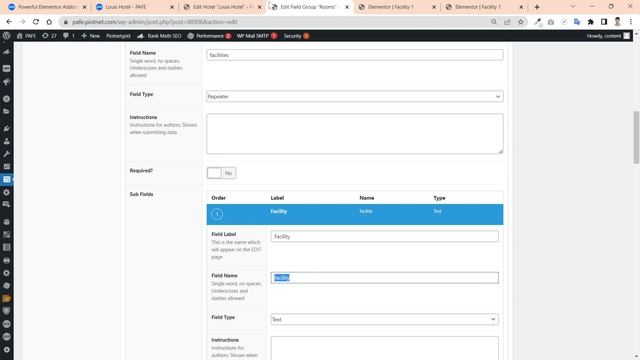Image resolution: width=640 pixels, height=360 pixels.
Task: Click the share page icon in address bar
Action: click(x=507, y=22)
